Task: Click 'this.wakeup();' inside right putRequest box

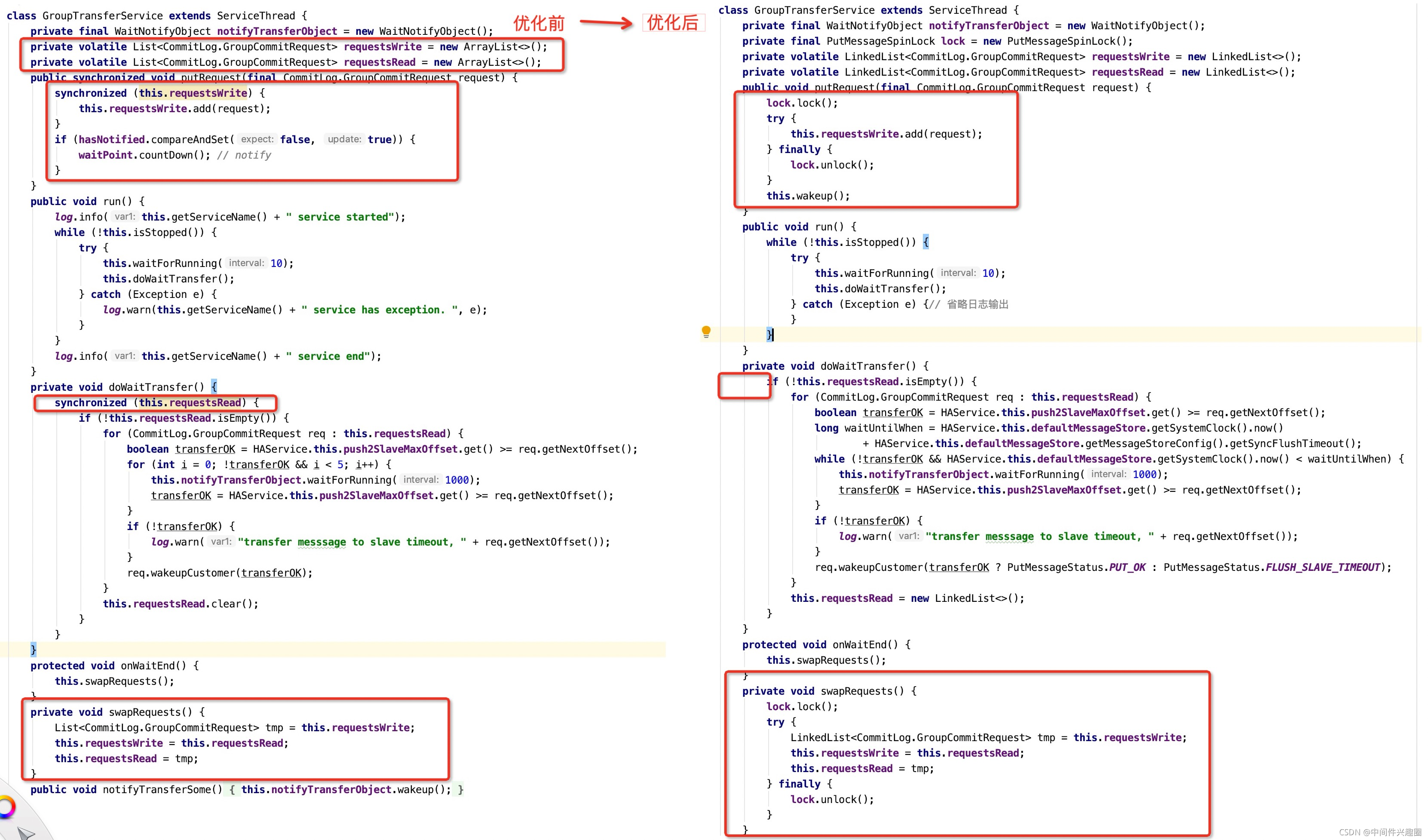Action: tap(808, 196)
